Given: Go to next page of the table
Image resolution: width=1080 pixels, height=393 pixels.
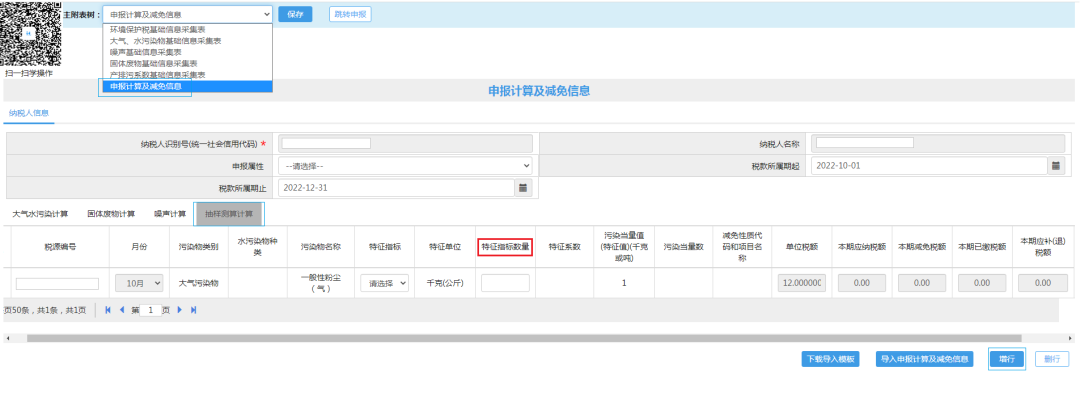Looking at the screenshot, I should coord(180,310).
